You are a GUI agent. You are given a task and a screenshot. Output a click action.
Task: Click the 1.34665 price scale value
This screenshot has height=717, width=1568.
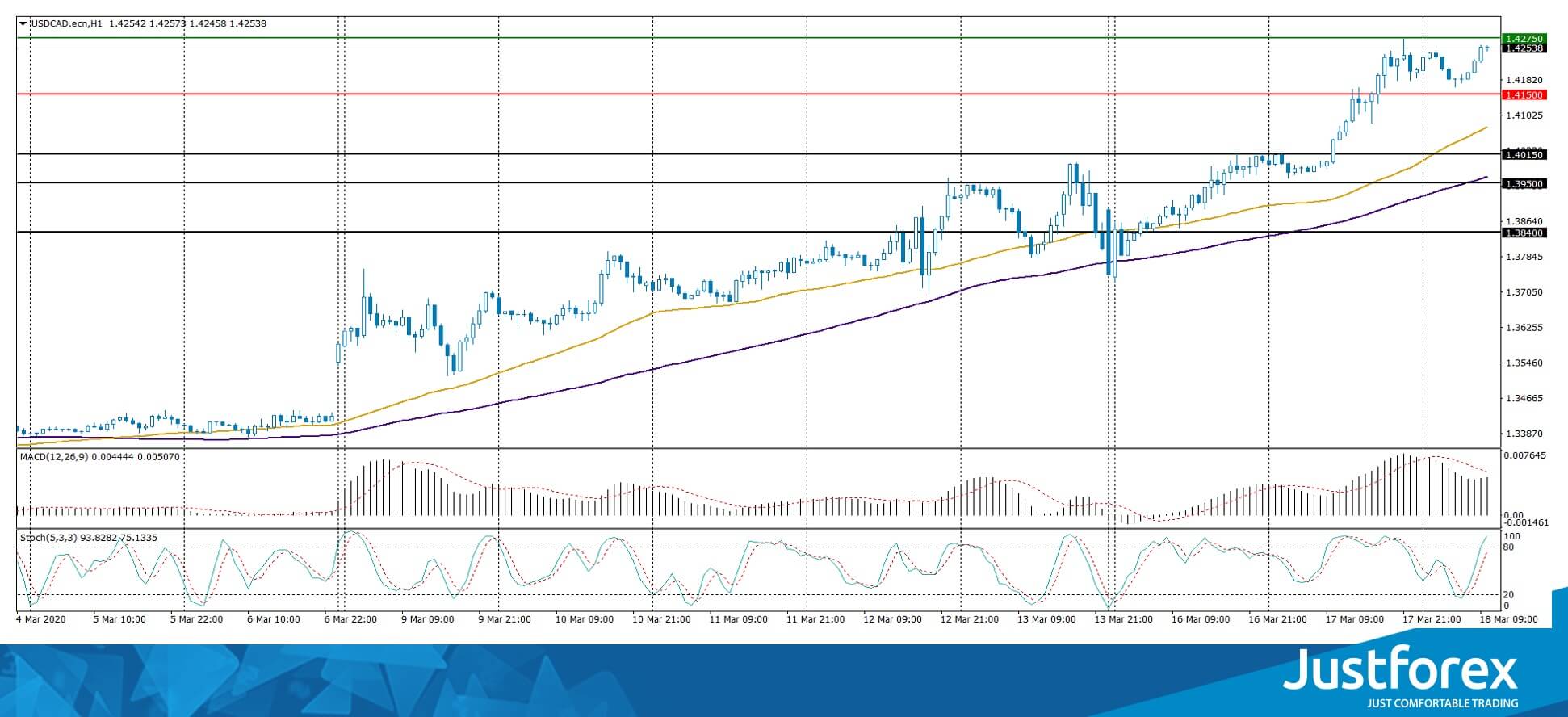click(x=1524, y=398)
